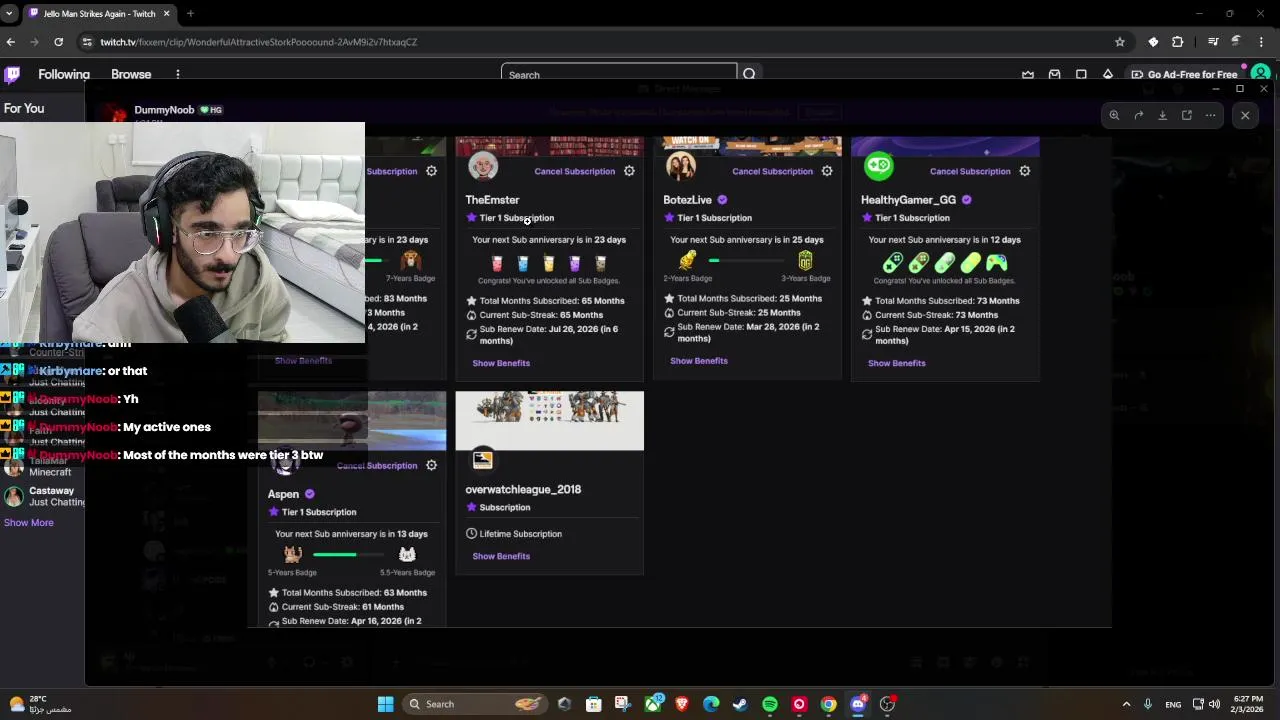Click TheEmster profile avatar
Screen dimensions: 1280x720
point(483,166)
